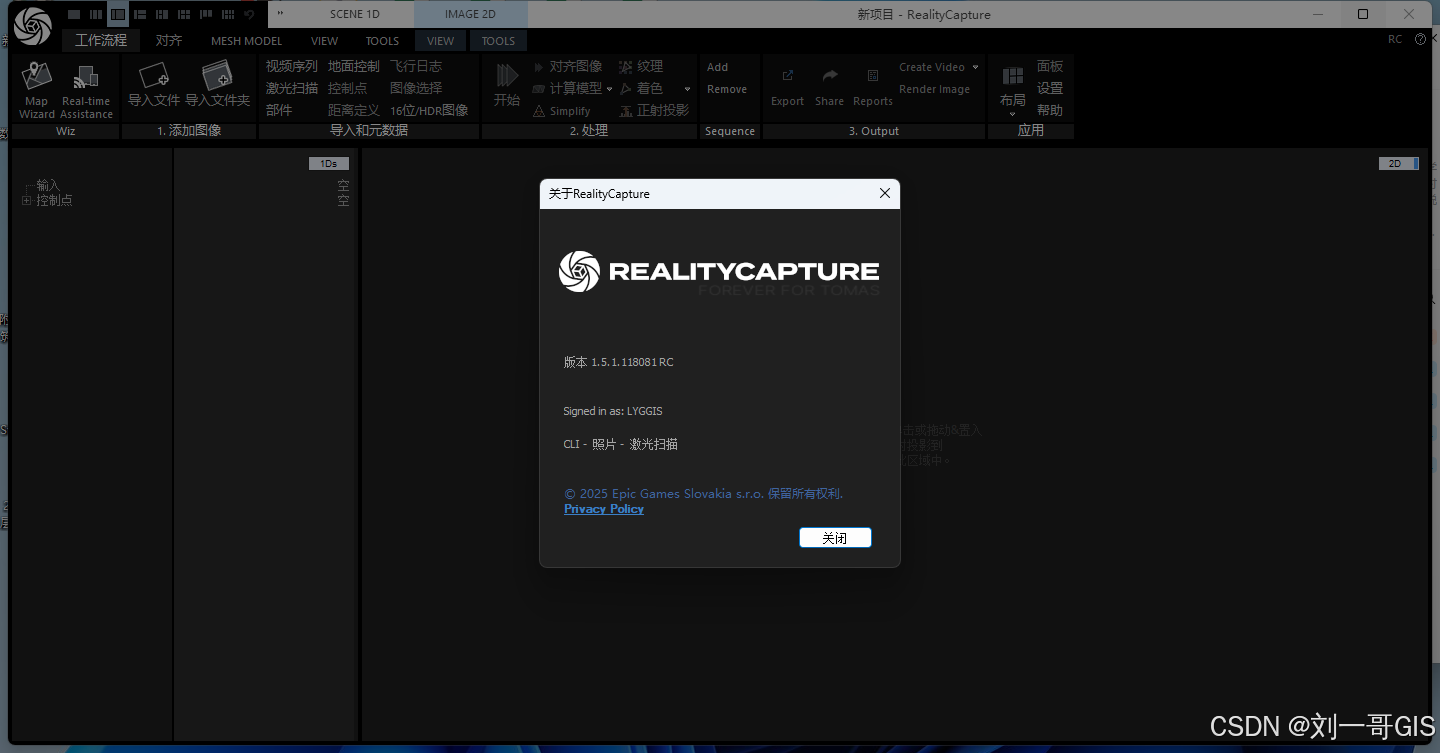Image resolution: width=1440 pixels, height=753 pixels.
Task: Click the RealityCapture logo application button
Action: [32, 25]
